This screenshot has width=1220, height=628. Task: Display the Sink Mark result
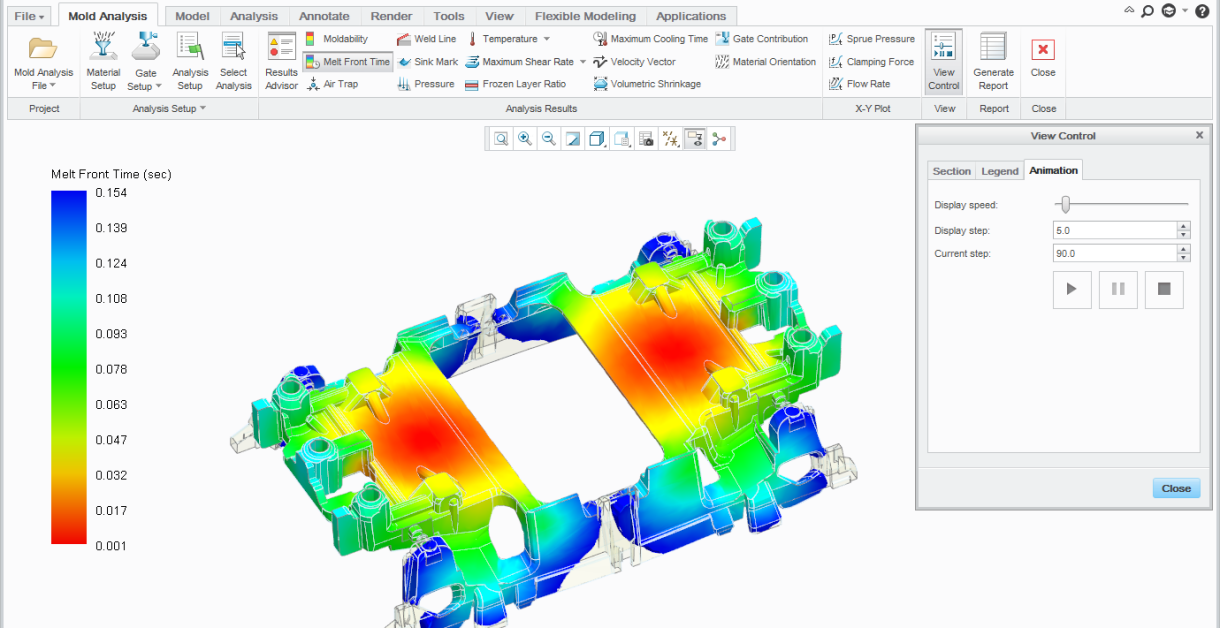(427, 62)
